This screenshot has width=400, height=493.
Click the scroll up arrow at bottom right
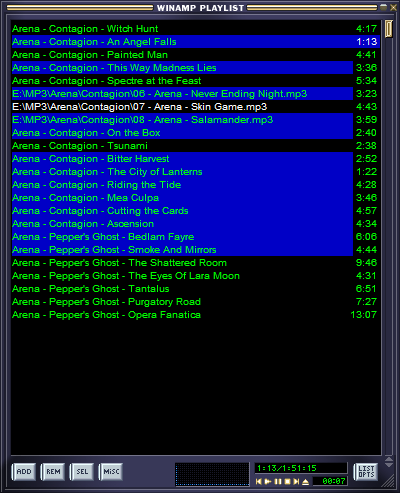point(389,459)
